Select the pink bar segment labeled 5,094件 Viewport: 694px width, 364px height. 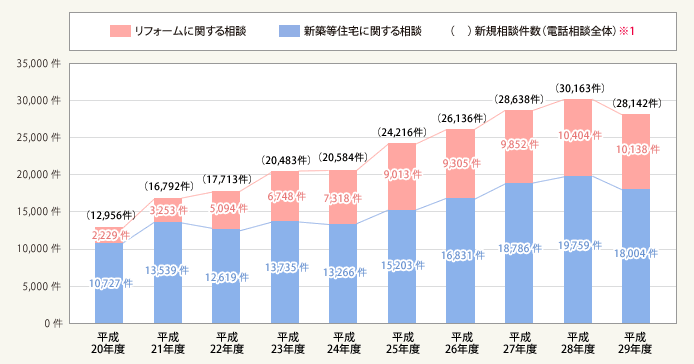pos(226,210)
